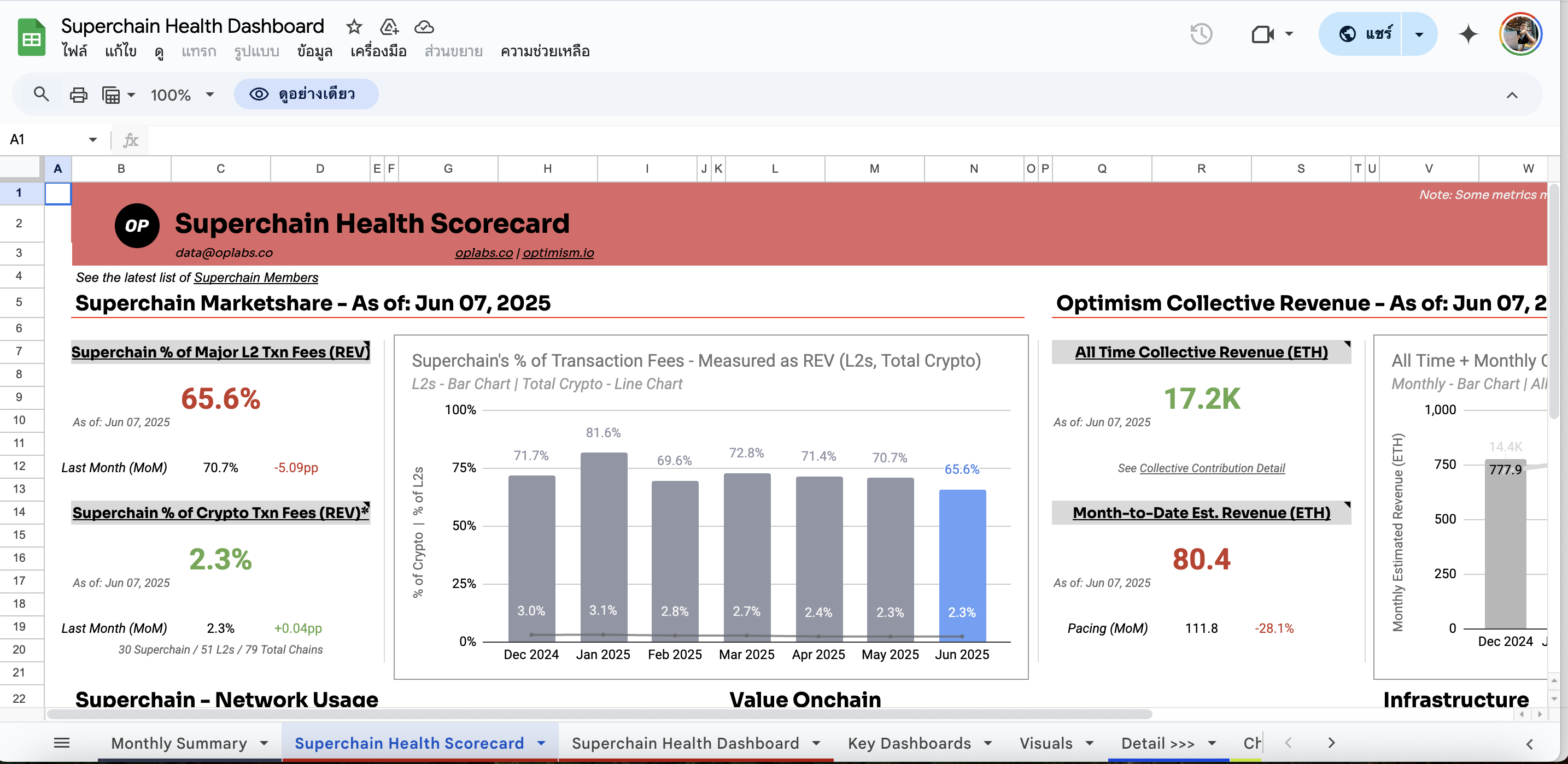Open the optimism.io link
Screen dimensions: 1568x764
558,253
